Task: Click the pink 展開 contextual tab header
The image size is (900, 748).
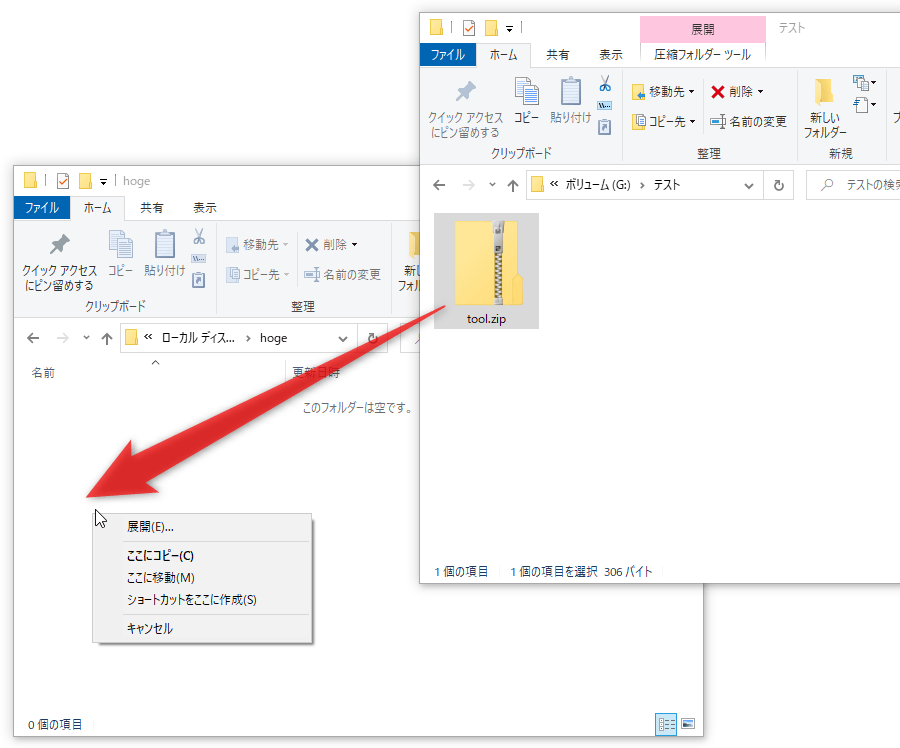Action: click(x=703, y=29)
